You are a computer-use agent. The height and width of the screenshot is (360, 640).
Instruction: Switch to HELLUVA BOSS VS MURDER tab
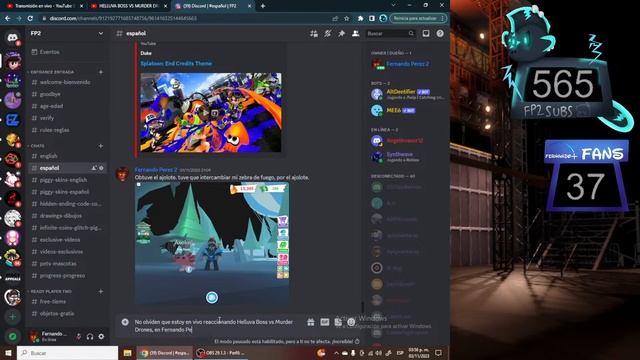click(x=129, y=6)
